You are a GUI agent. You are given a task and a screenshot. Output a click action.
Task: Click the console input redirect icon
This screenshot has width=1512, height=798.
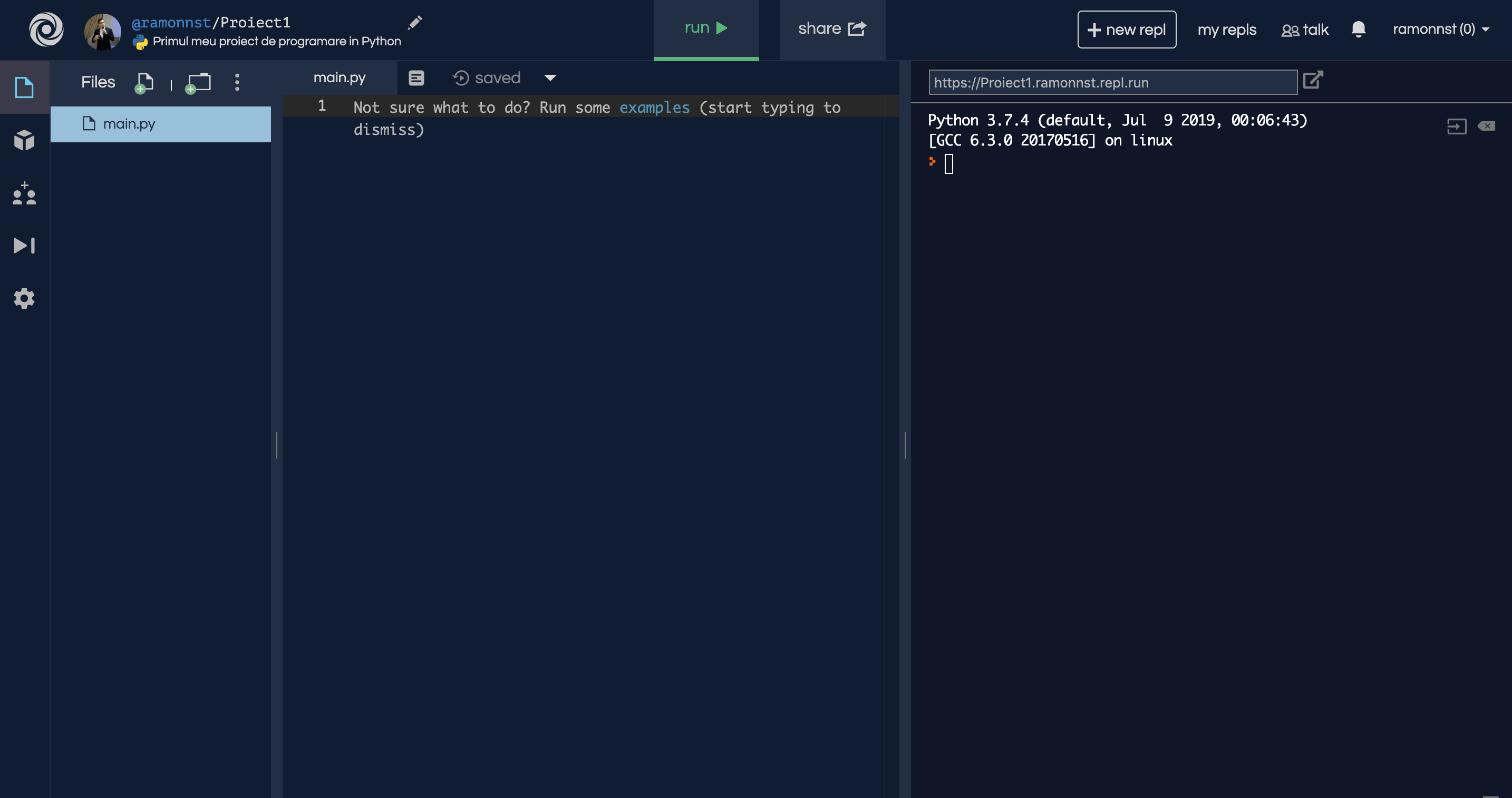(x=1456, y=126)
